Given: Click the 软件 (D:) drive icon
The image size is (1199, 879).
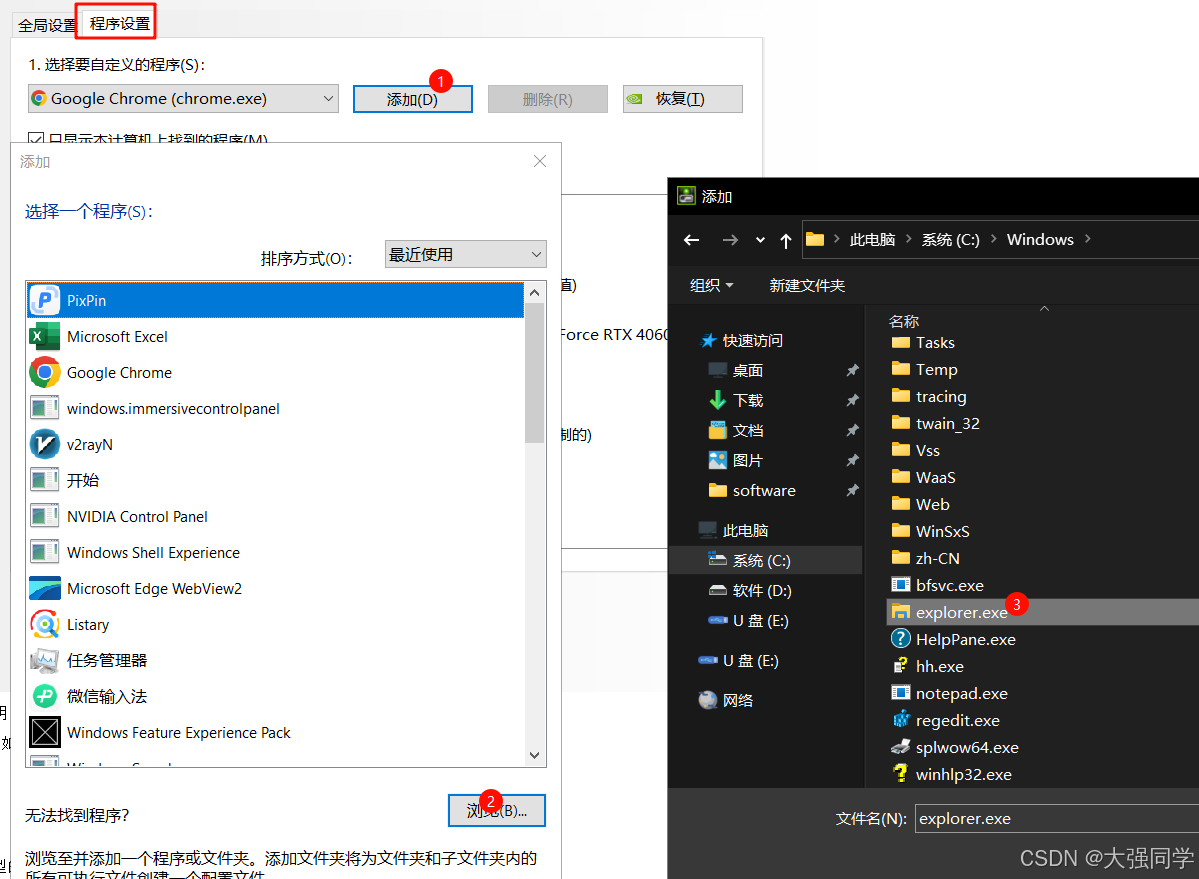Looking at the screenshot, I should click(717, 590).
